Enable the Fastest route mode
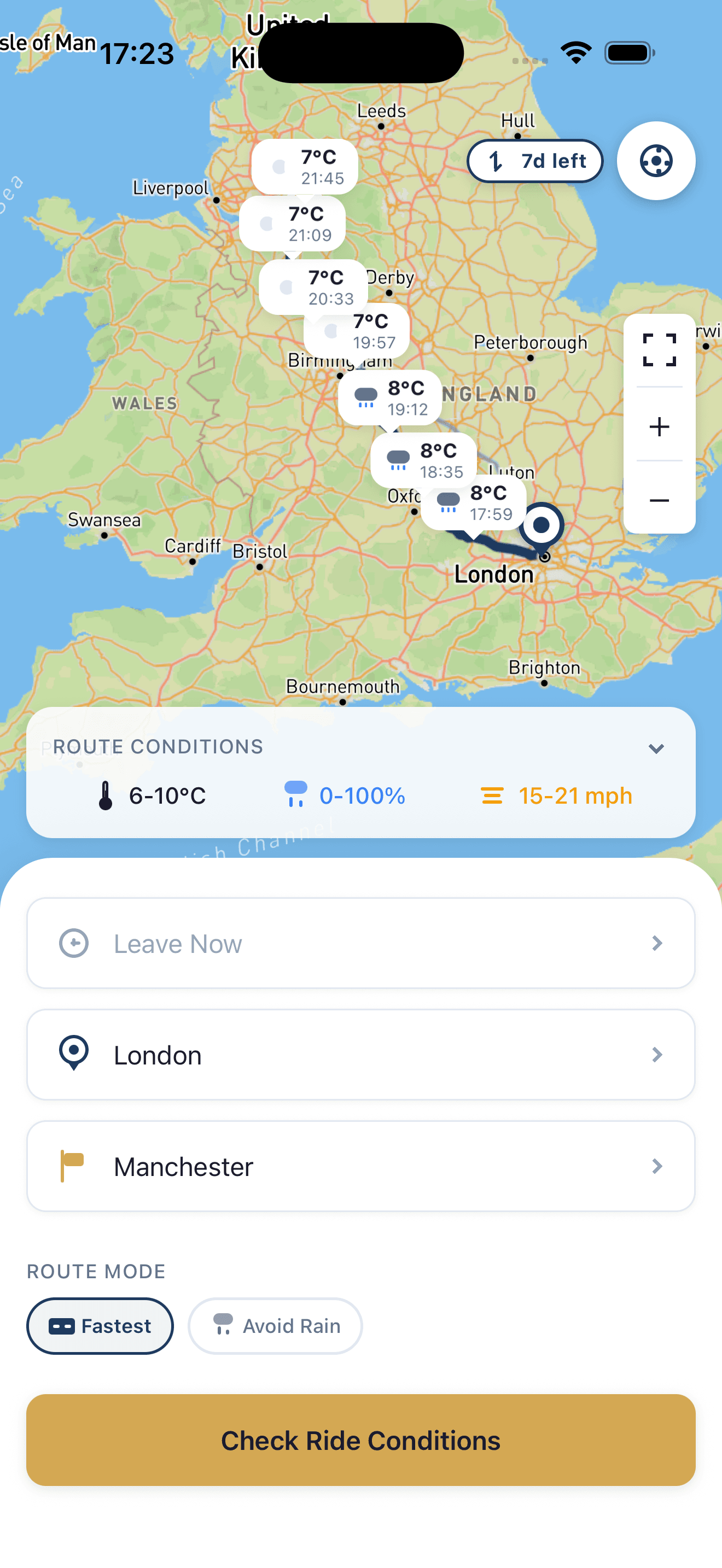The height and width of the screenshot is (1568, 722). 99,1326
